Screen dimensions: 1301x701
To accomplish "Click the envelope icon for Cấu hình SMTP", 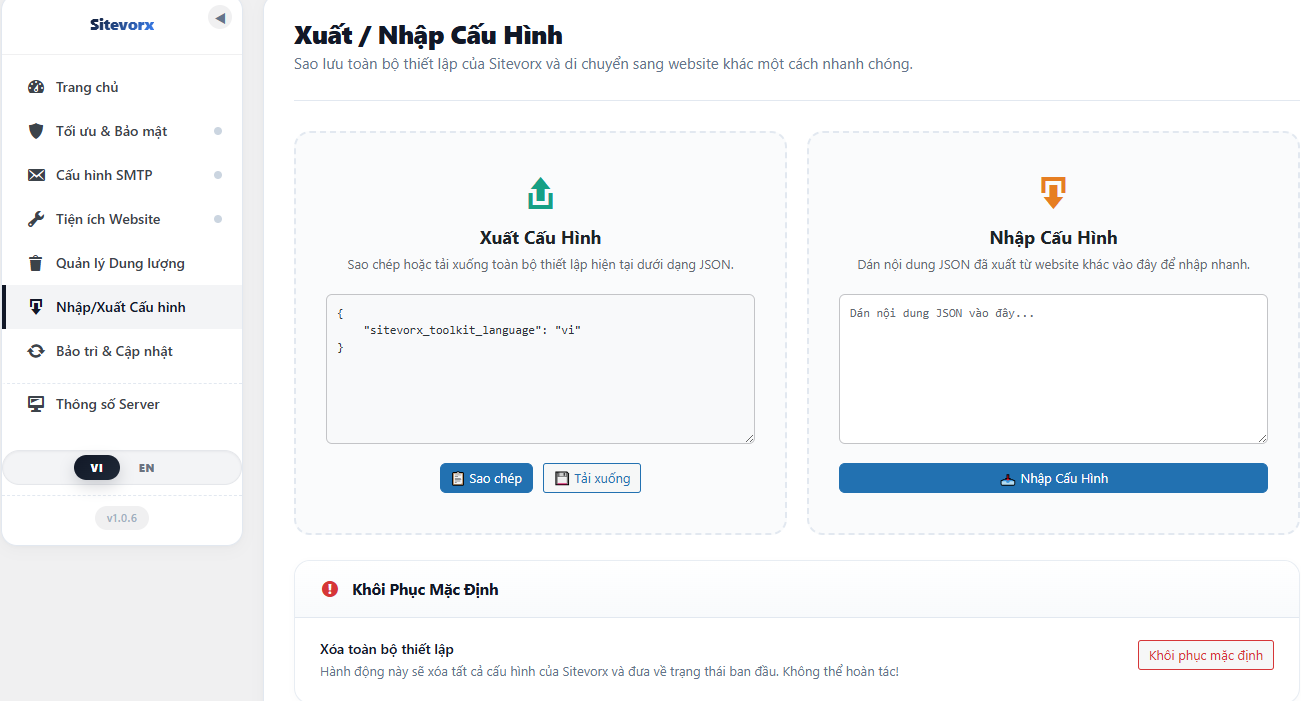I will [36, 175].
